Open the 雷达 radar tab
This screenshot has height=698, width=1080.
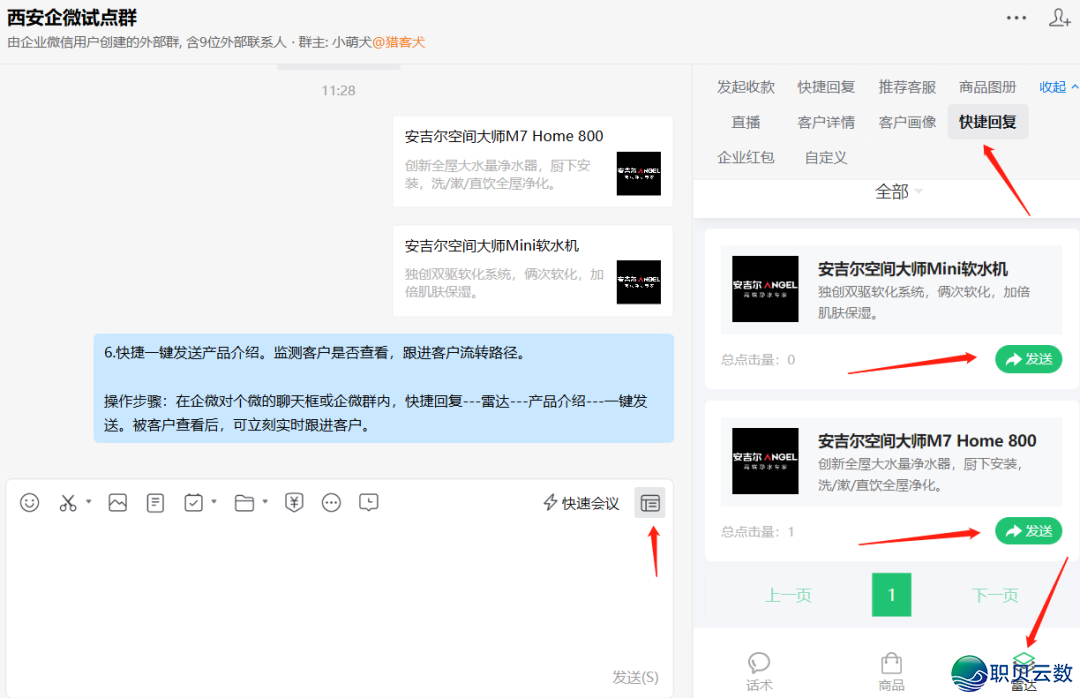[x=1024, y=672]
